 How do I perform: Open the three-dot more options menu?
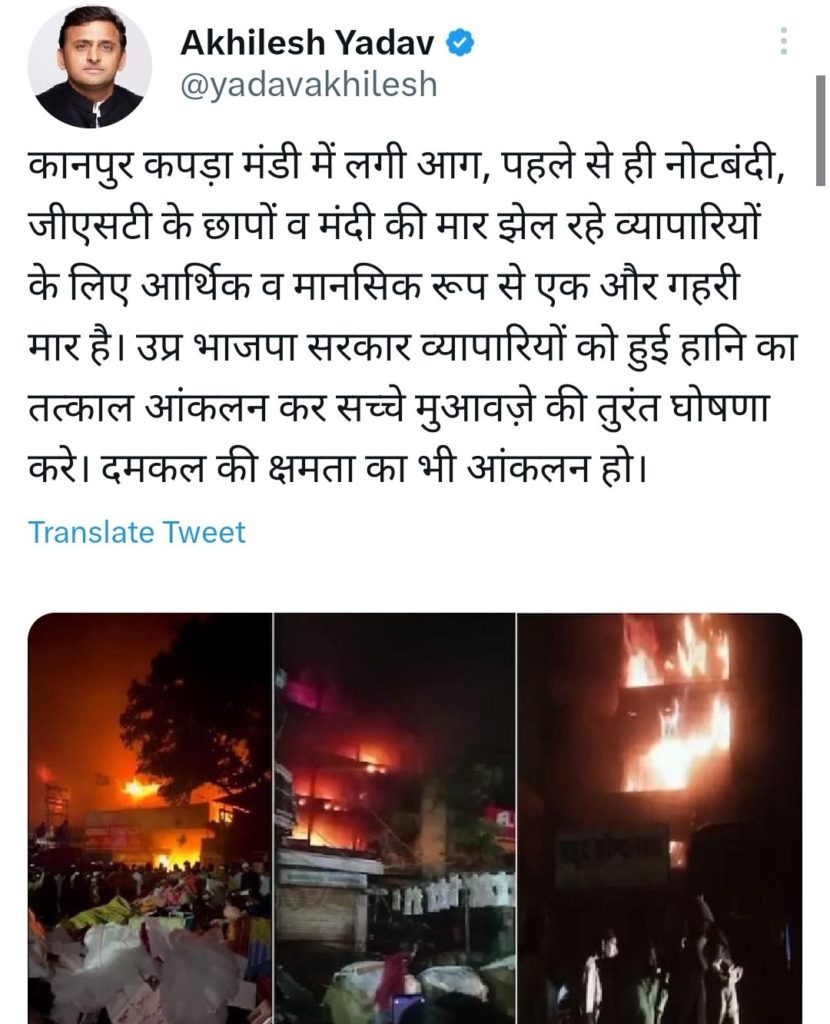784,41
